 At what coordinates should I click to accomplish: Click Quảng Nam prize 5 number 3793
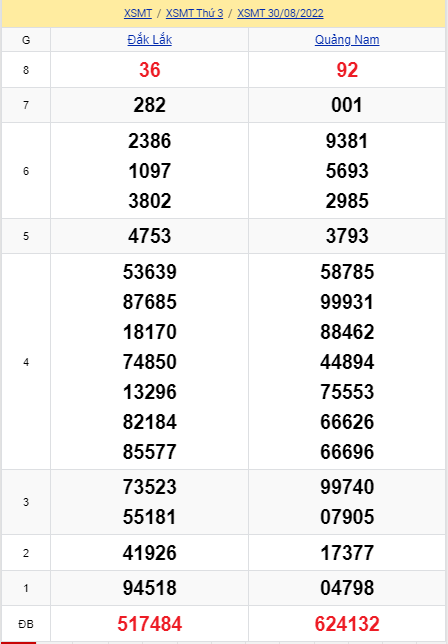point(347,236)
